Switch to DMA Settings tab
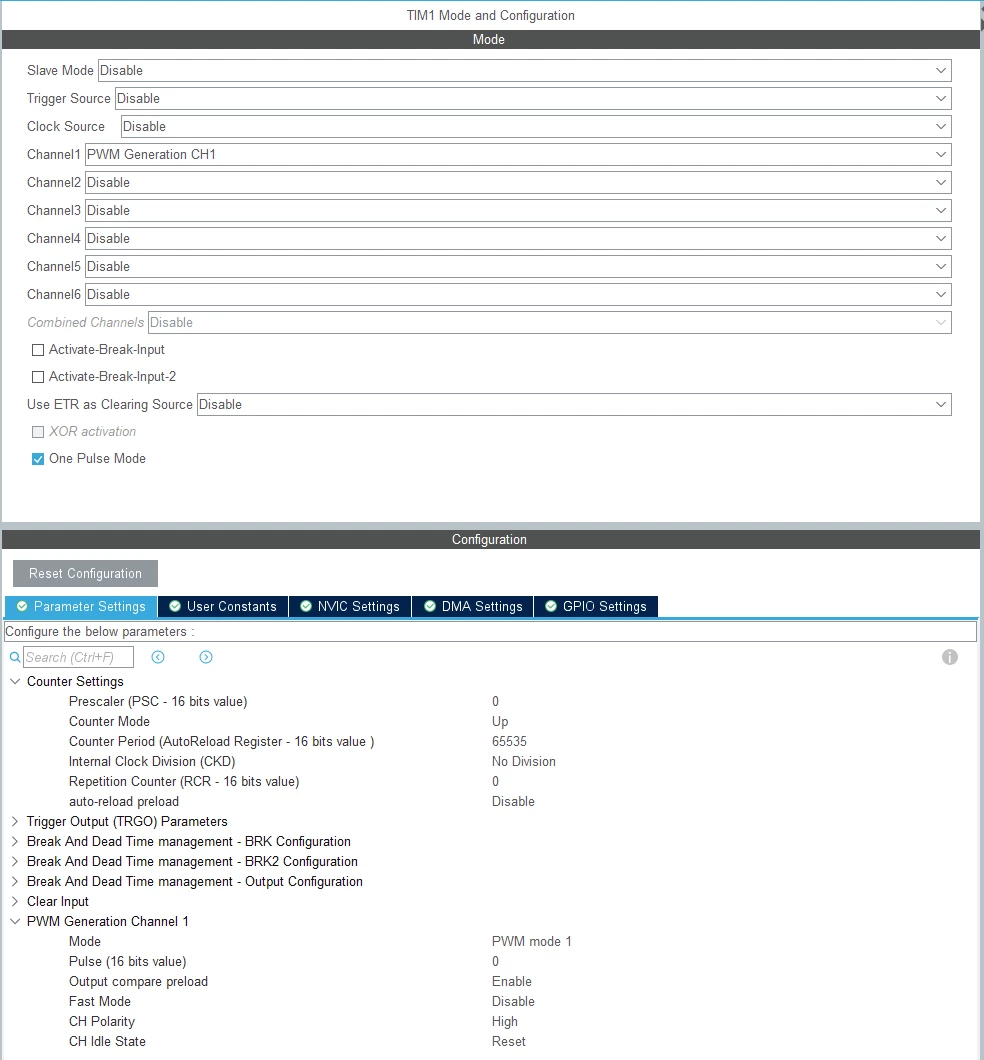Screen dimensions: 984x1060 (473, 606)
